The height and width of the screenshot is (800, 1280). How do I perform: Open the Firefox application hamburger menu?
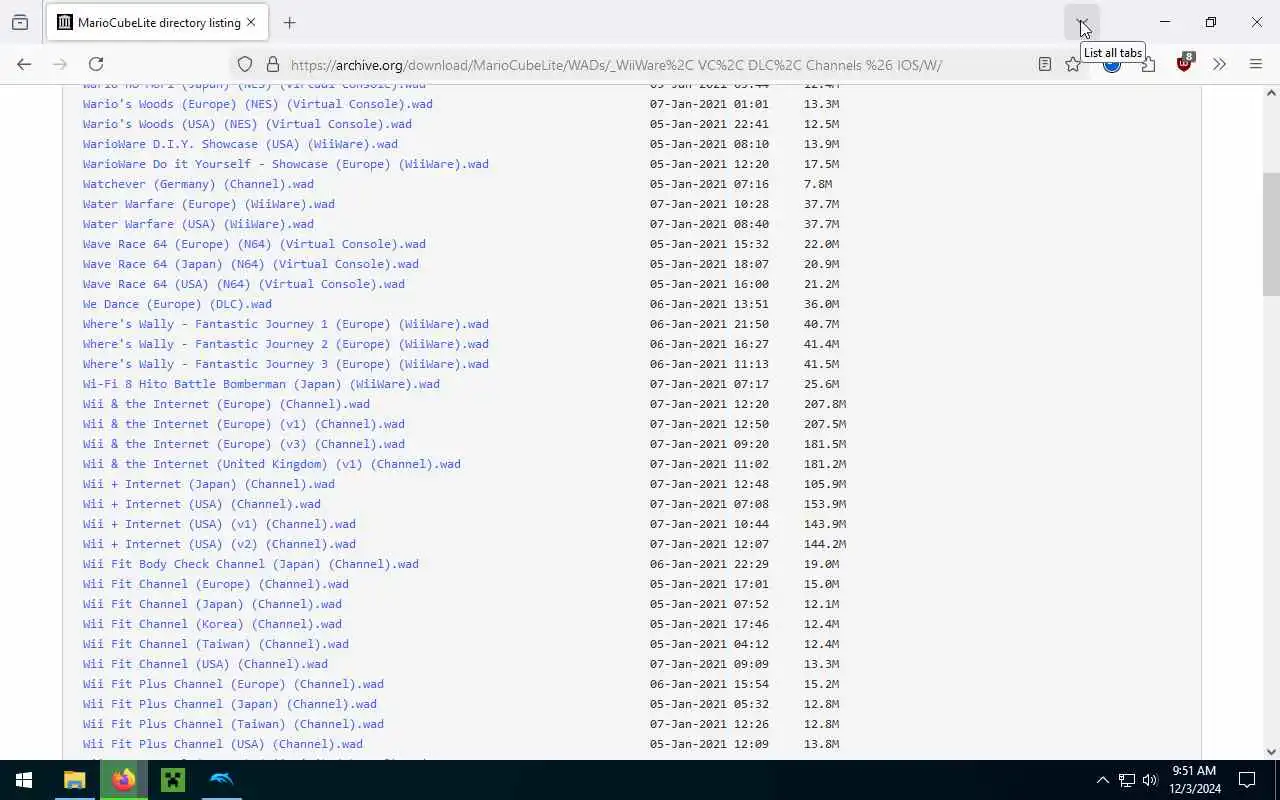[1256, 64]
